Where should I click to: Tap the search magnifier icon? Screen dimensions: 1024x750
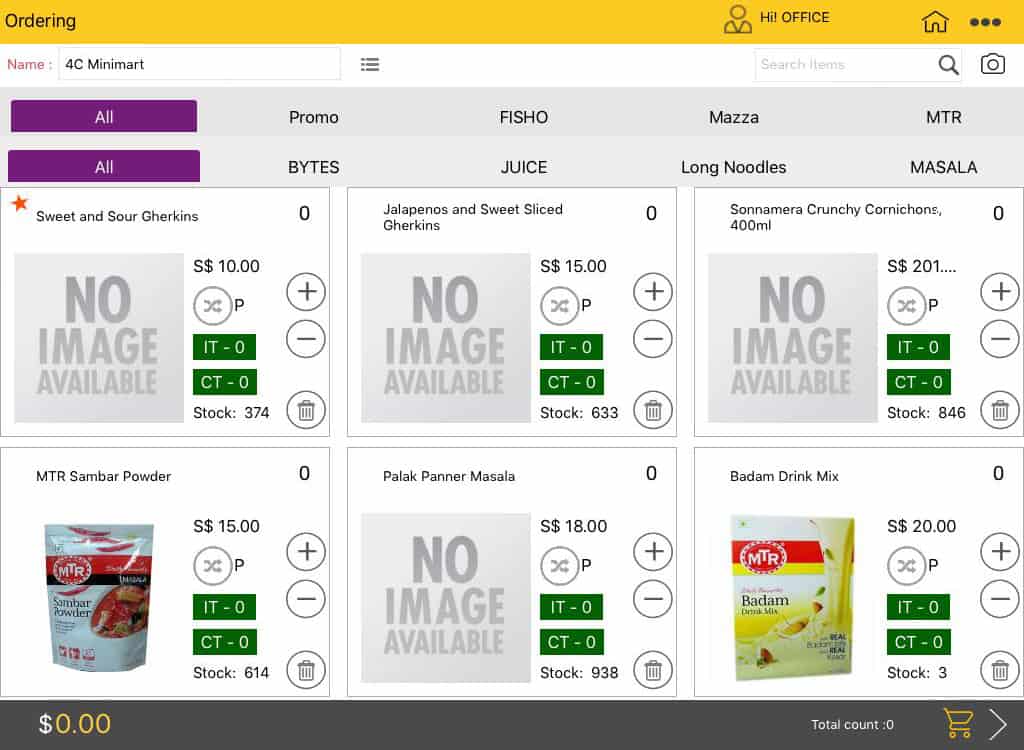[x=948, y=65]
